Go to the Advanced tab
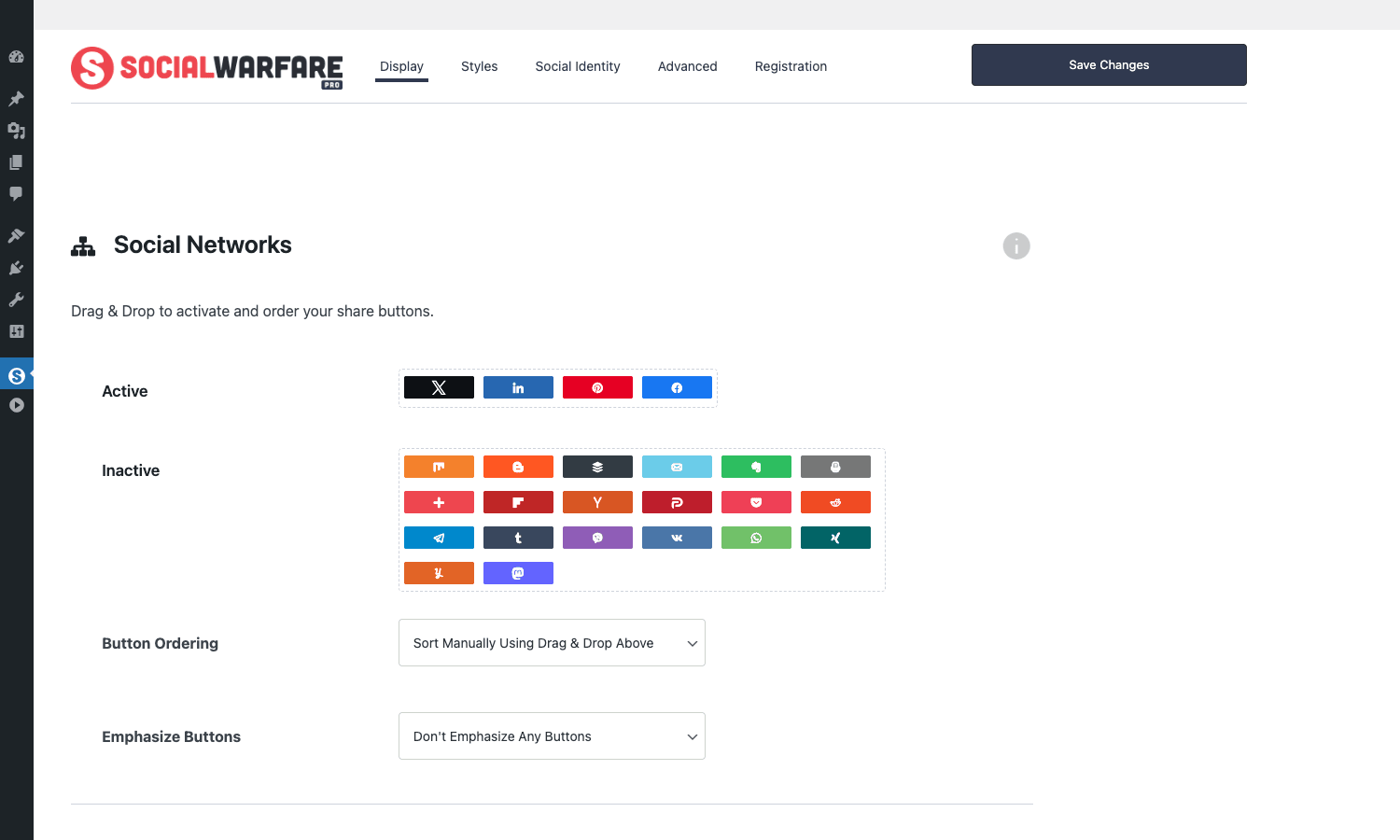The height and width of the screenshot is (840, 1400). (688, 66)
